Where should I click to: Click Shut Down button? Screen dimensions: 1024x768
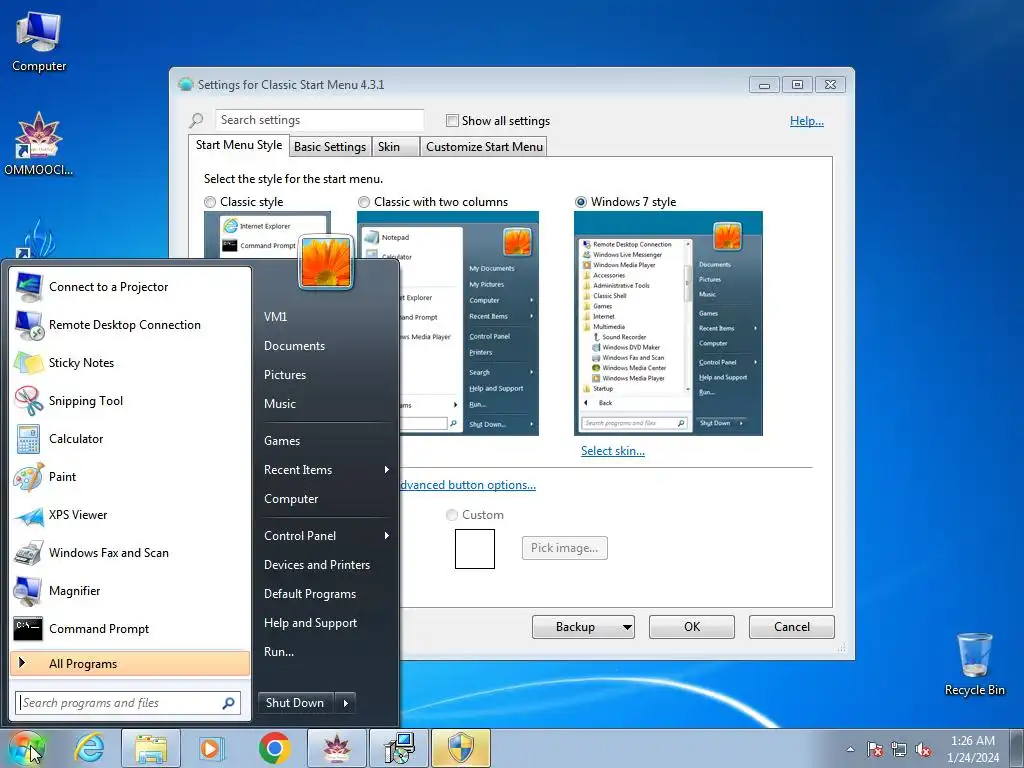tap(296, 703)
